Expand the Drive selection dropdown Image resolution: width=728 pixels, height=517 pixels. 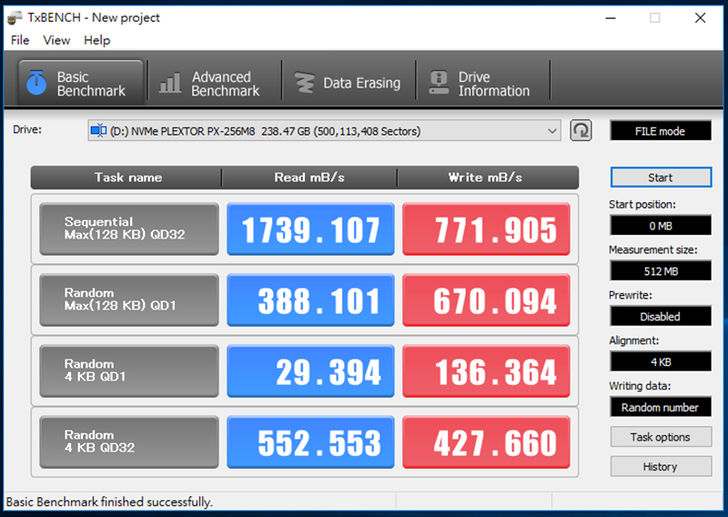[x=553, y=131]
